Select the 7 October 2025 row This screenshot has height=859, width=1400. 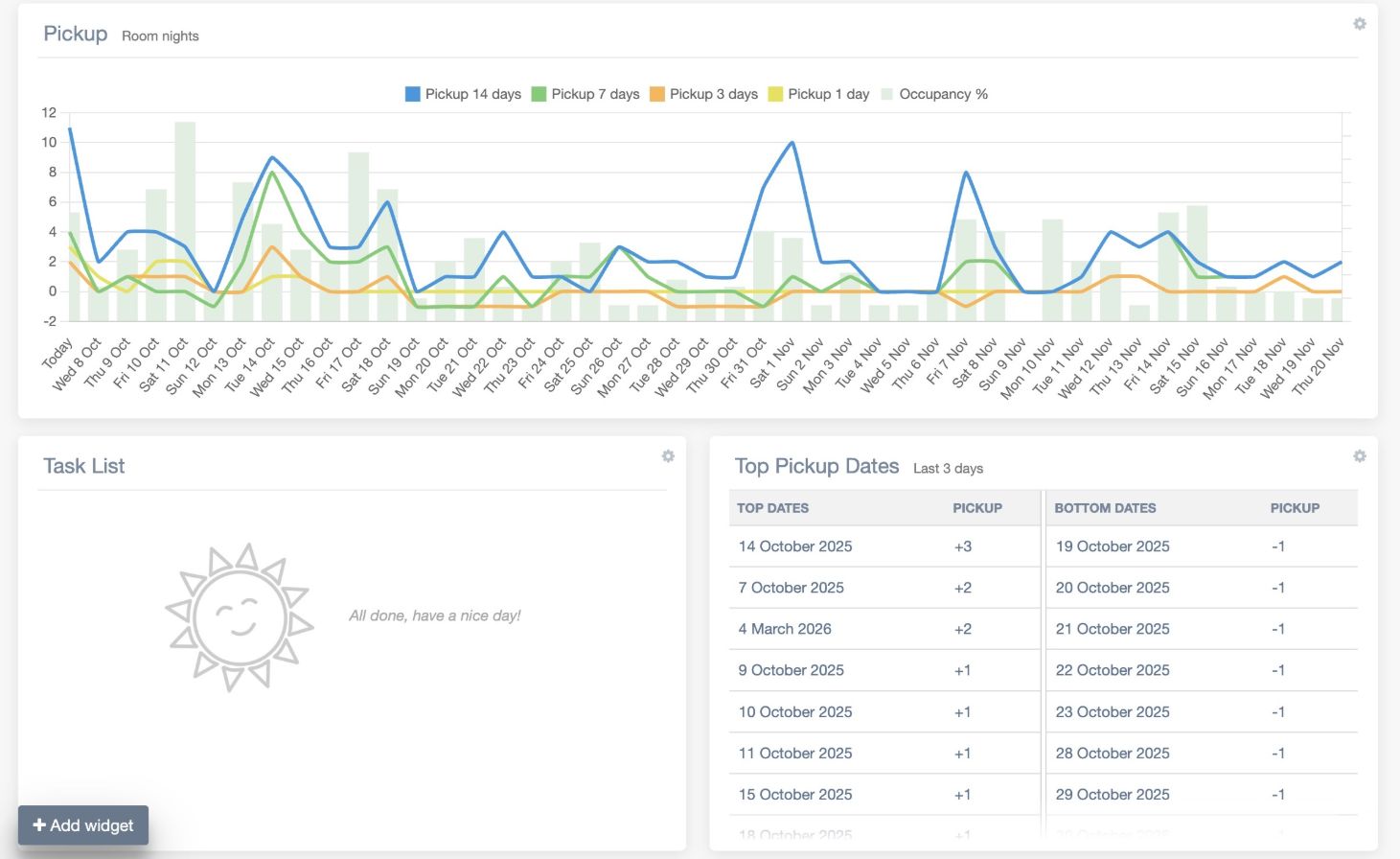tap(791, 588)
